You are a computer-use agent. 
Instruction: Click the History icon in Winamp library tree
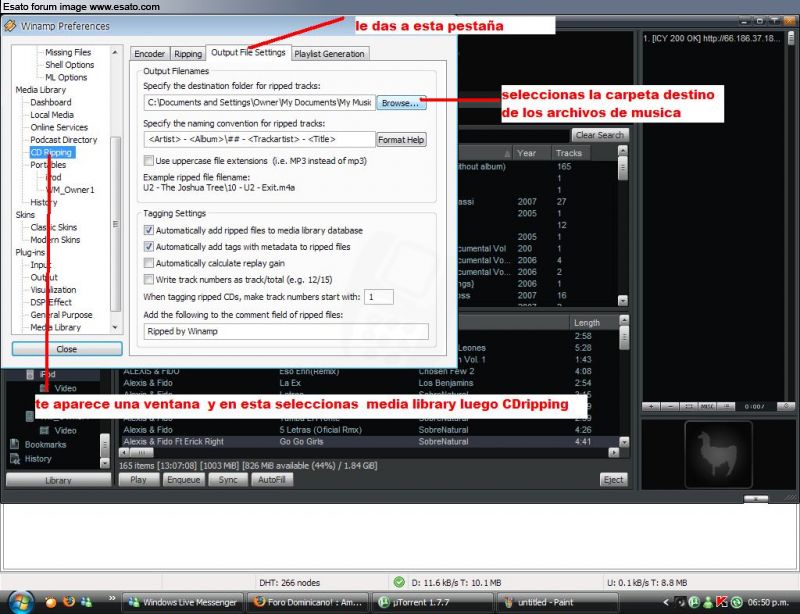click(x=15, y=459)
